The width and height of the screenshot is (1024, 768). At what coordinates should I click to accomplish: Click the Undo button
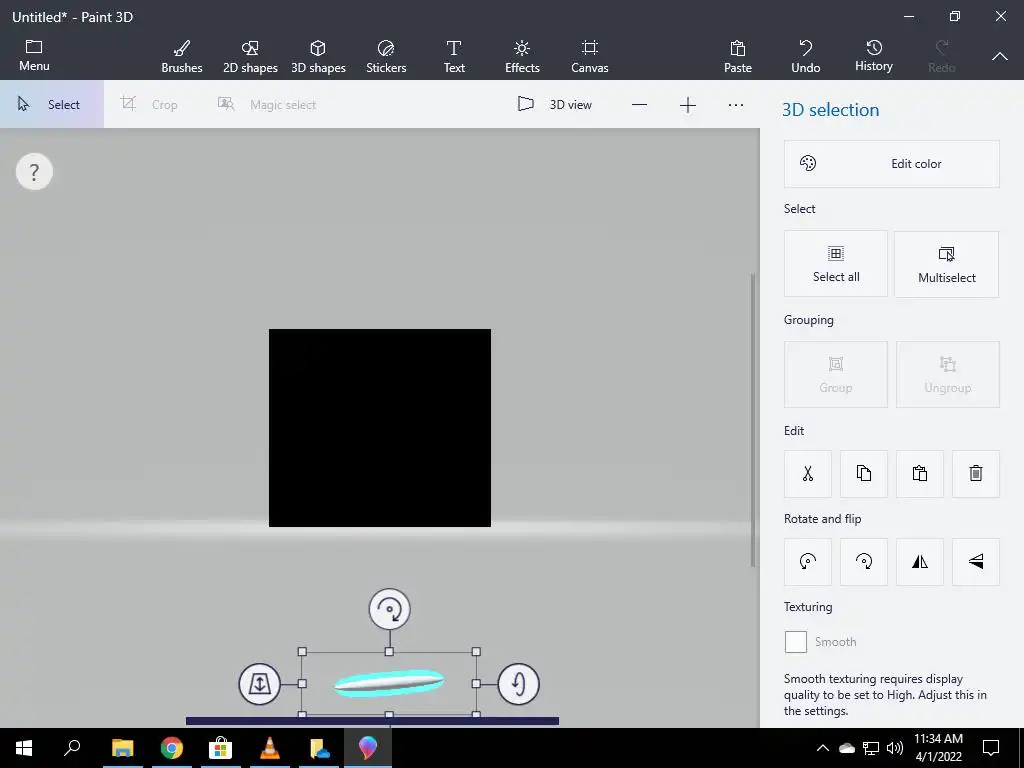click(806, 56)
